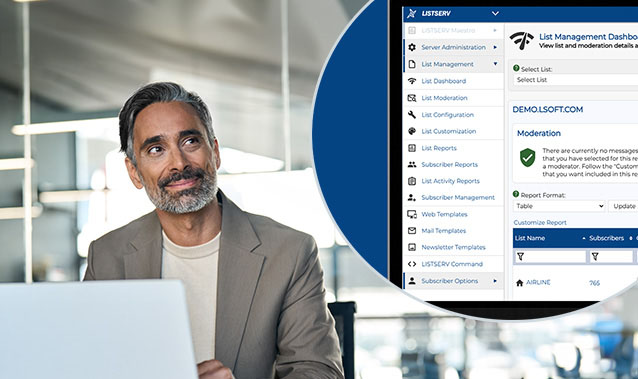The image size is (638, 379).
Task: Click the Subscriber Management person icon
Action: tap(412, 197)
